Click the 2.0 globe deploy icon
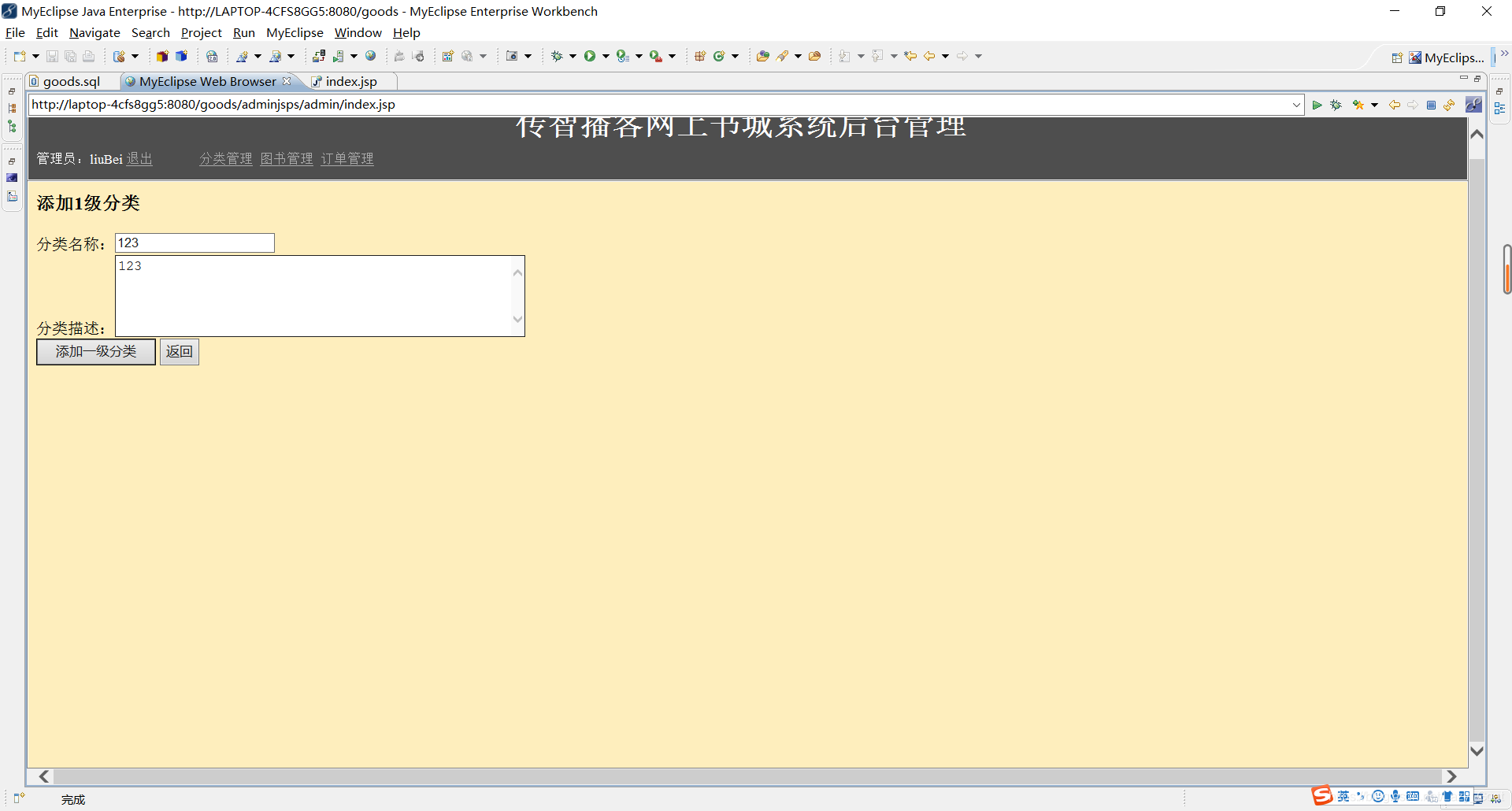Image resolution: width=1512 pixels, height=811 pixels. 212,56
